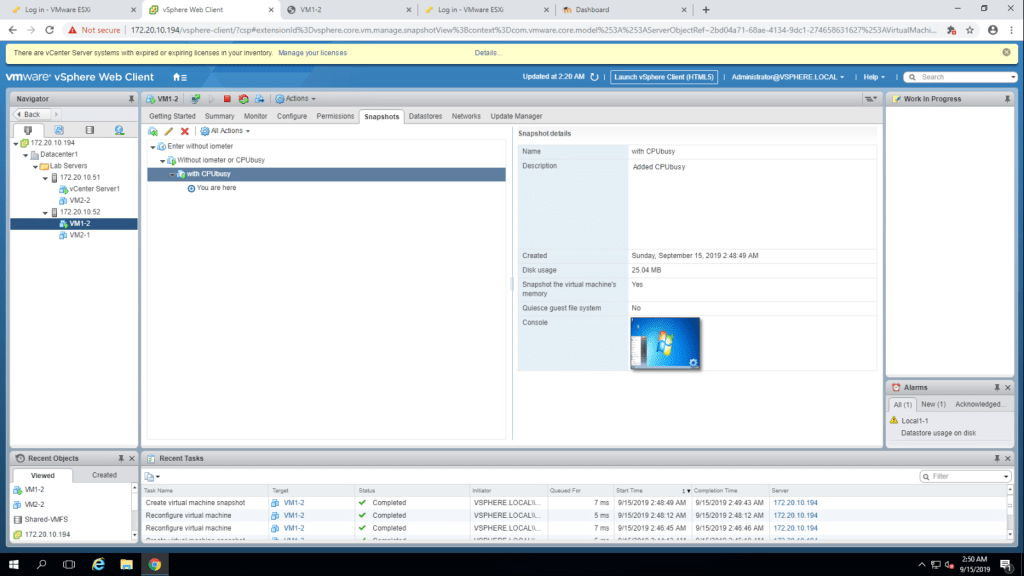
Task: Click the snapshot console thumbnail
Action: point(665,343)
